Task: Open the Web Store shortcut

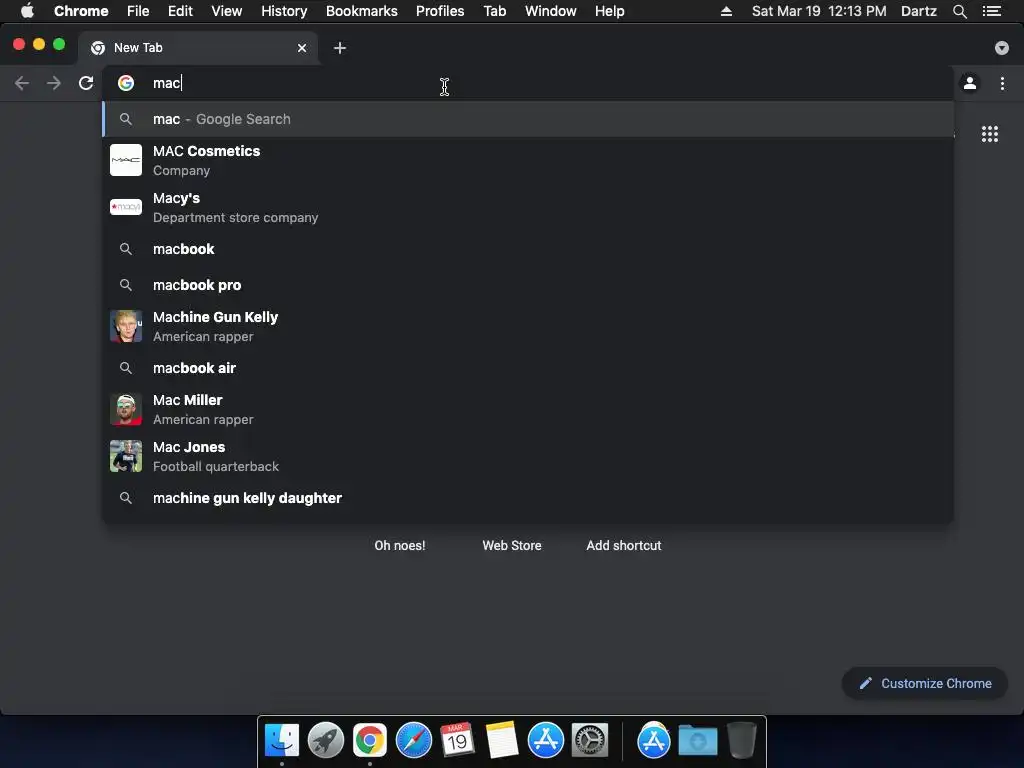Action: pos(512,545)
